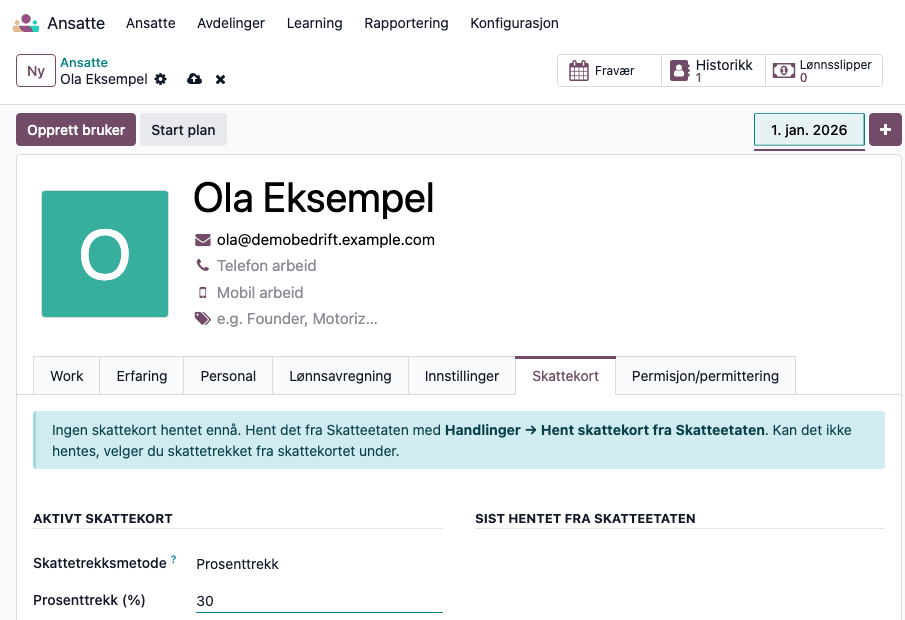The height and width of the screenshot is (620, 905).
Task: Discard changes with the X icon
Action: click(x=220, y=80)
